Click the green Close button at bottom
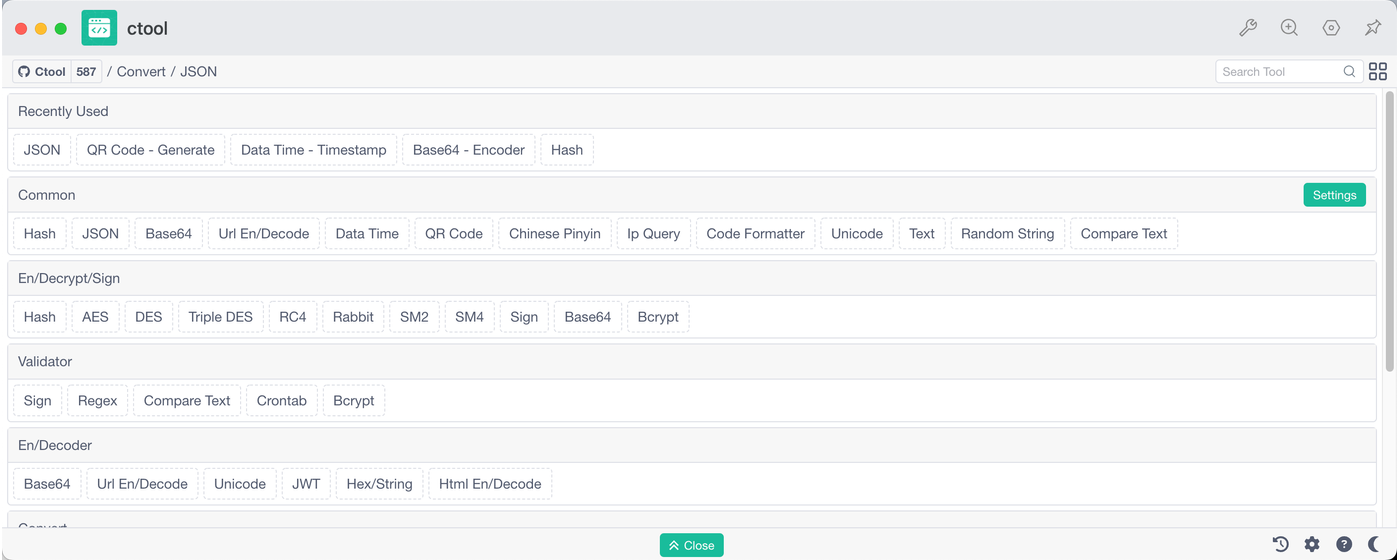 tap(692, 545)
